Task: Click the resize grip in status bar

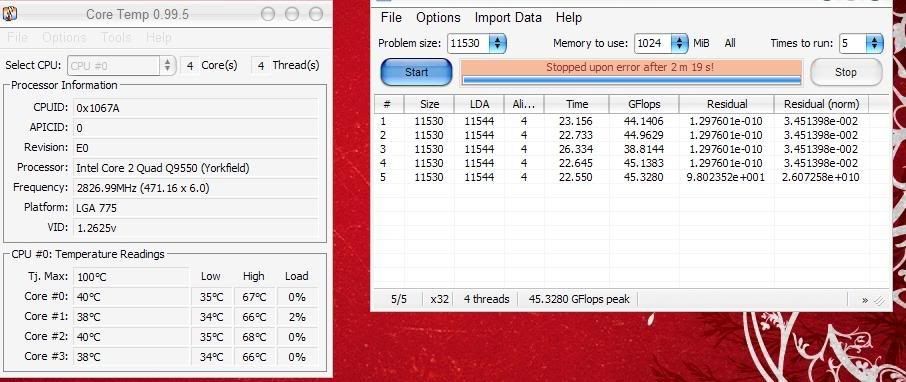Action: [879, 299]
